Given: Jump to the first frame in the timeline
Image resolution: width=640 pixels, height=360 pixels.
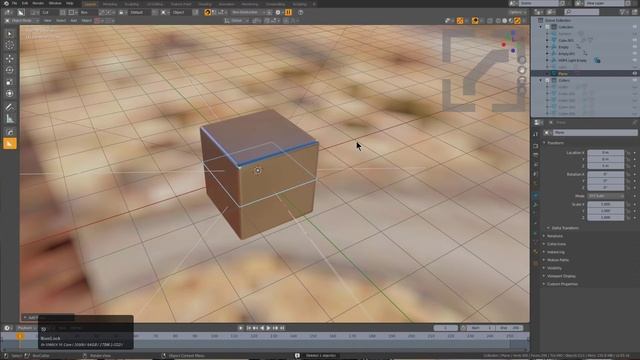Looking at the screenshot, I should (x=249, y=328).
